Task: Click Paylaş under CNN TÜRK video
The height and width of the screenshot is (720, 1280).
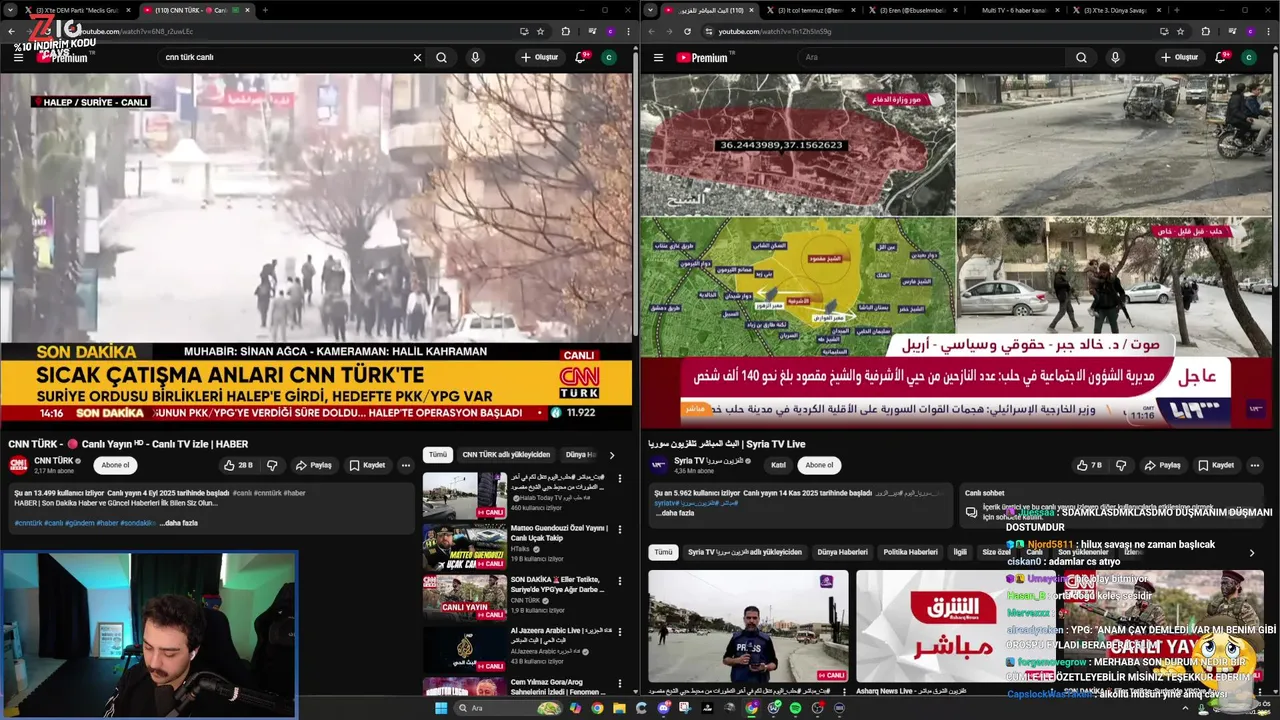Action: pos(313,465)
